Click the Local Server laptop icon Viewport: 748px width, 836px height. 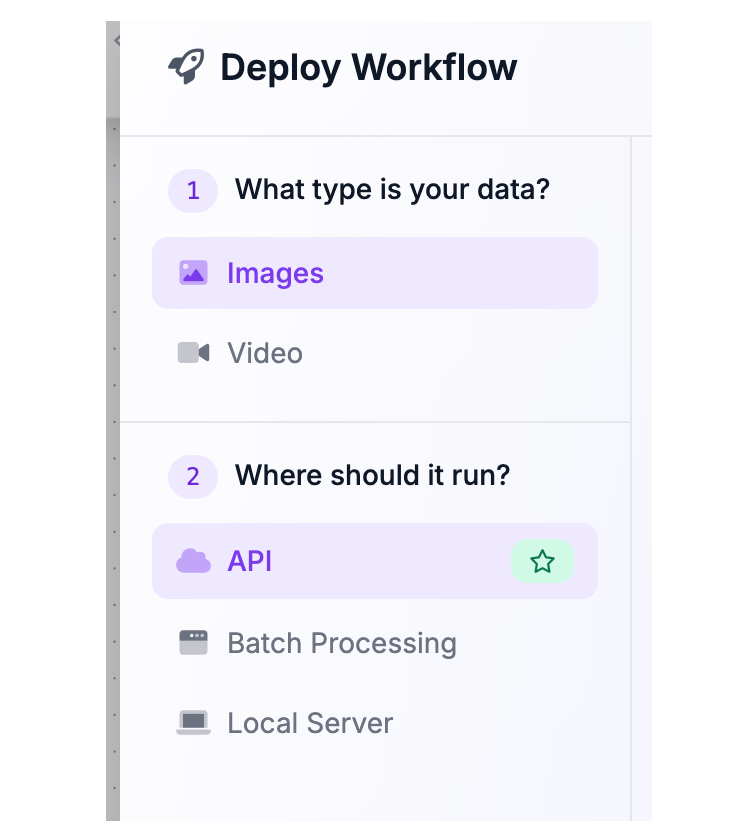click(x=193, y=723)
